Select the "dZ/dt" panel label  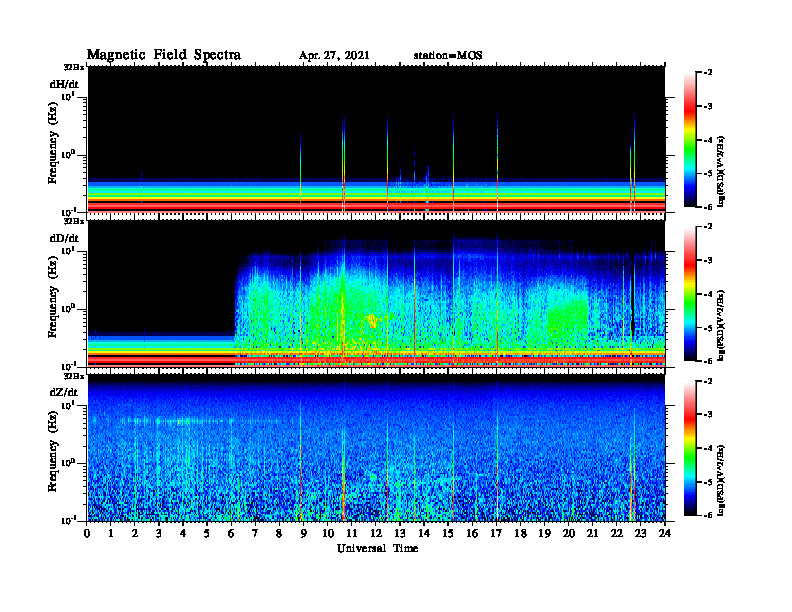point(64,392)
